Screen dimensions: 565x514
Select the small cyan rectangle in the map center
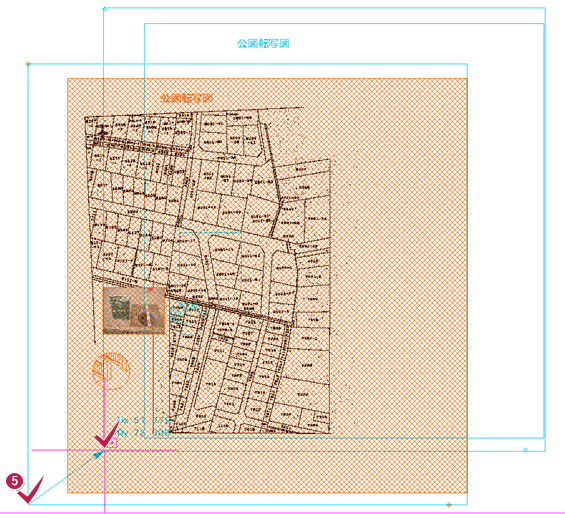[x=210, y=256]
